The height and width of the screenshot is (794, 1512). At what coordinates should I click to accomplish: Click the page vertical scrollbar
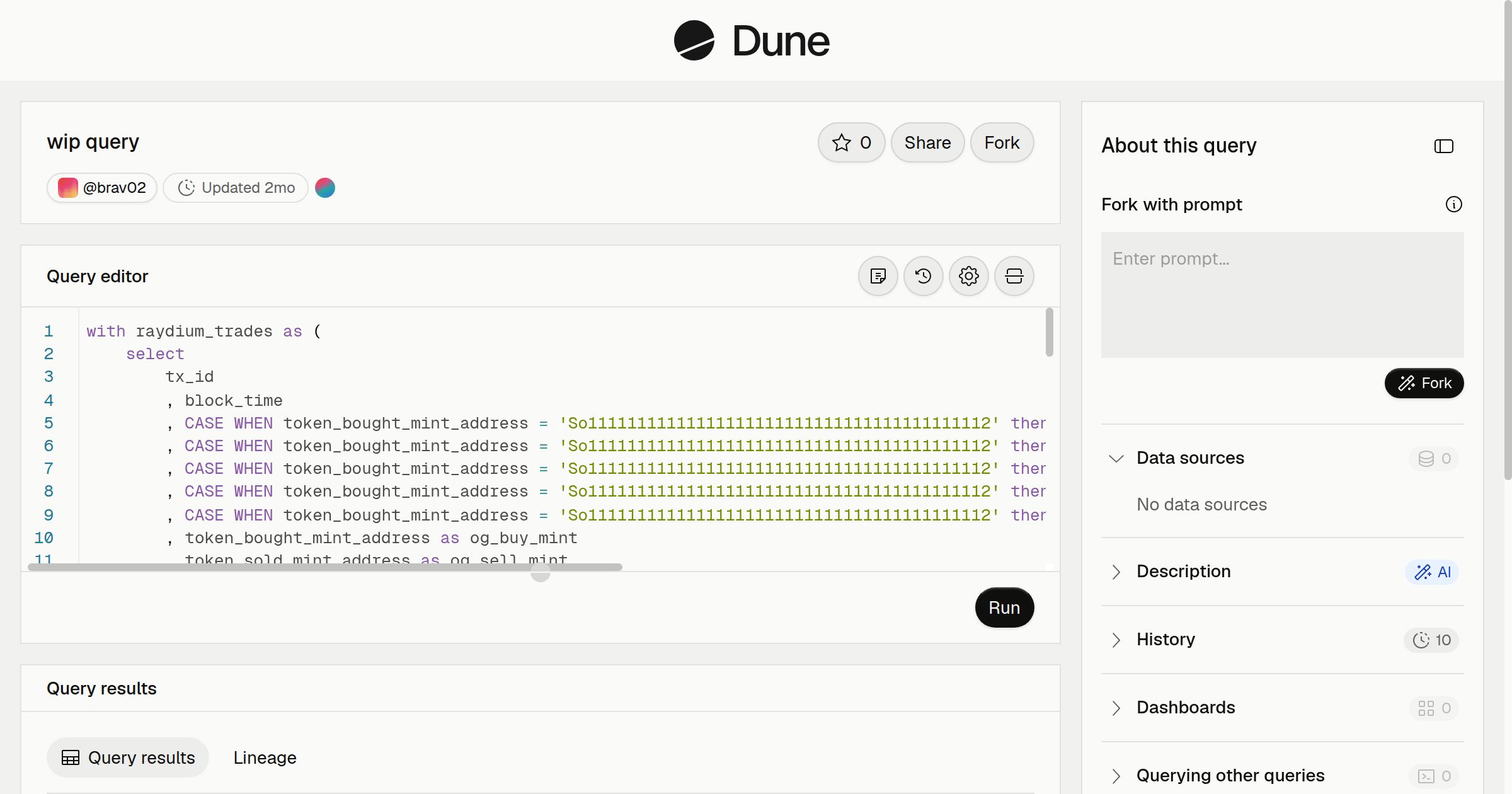pos(1508,239)
